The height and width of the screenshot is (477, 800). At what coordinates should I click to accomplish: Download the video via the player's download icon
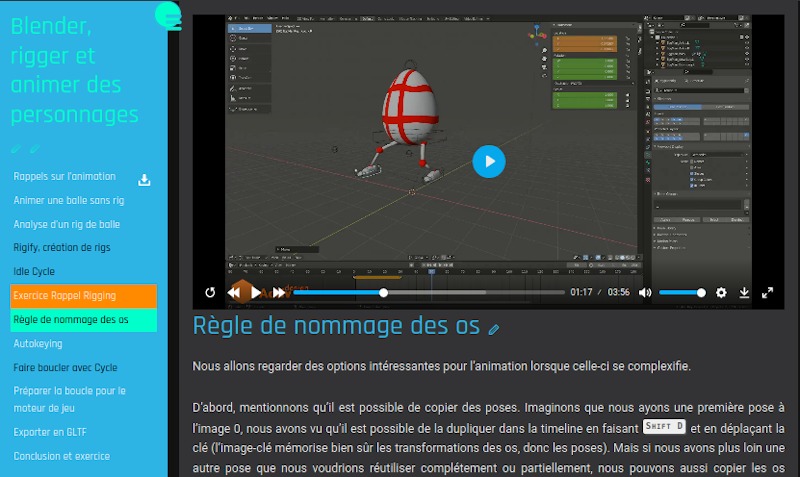point(744,292)
